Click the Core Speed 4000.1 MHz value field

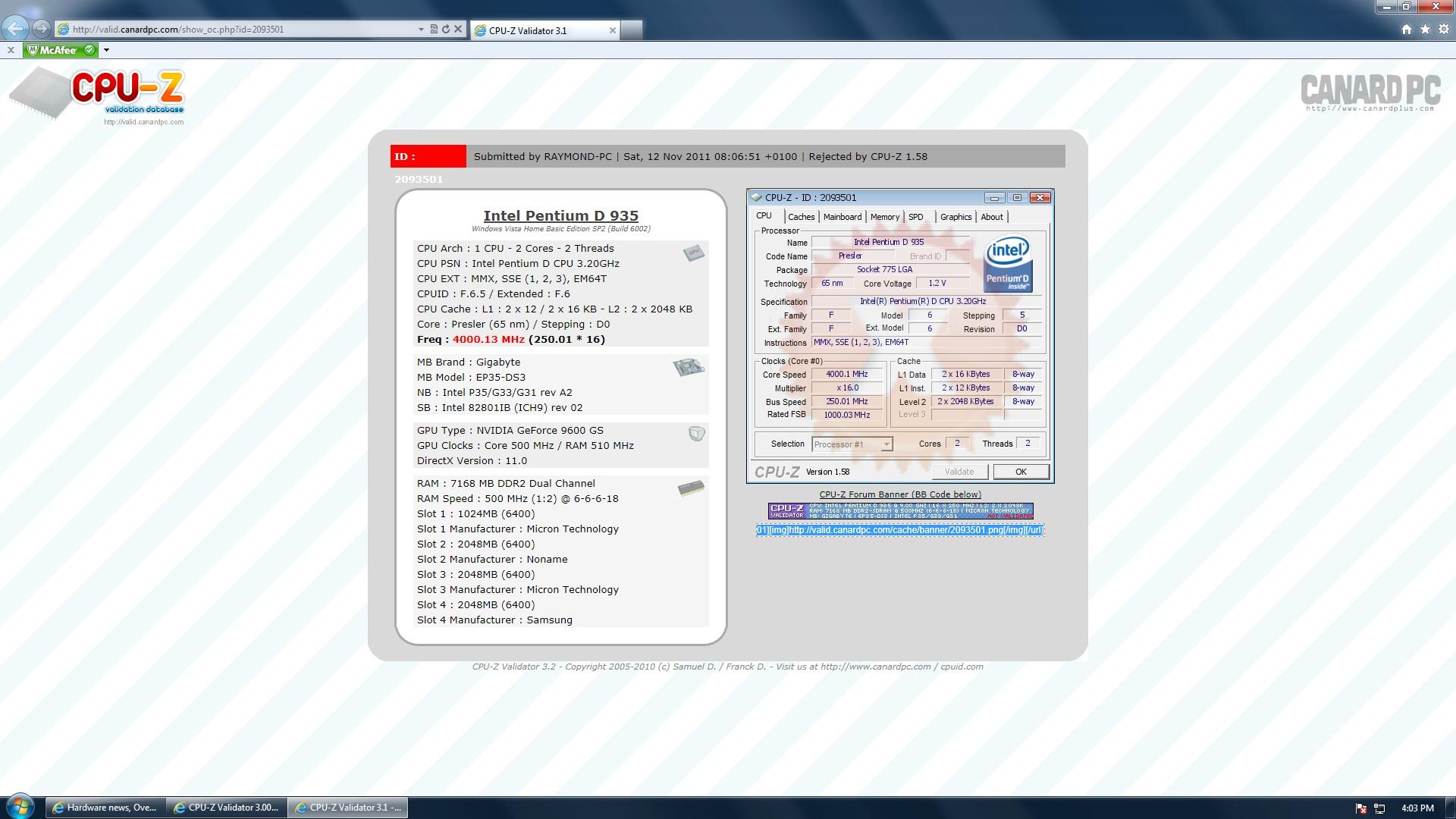coord(847,375)
